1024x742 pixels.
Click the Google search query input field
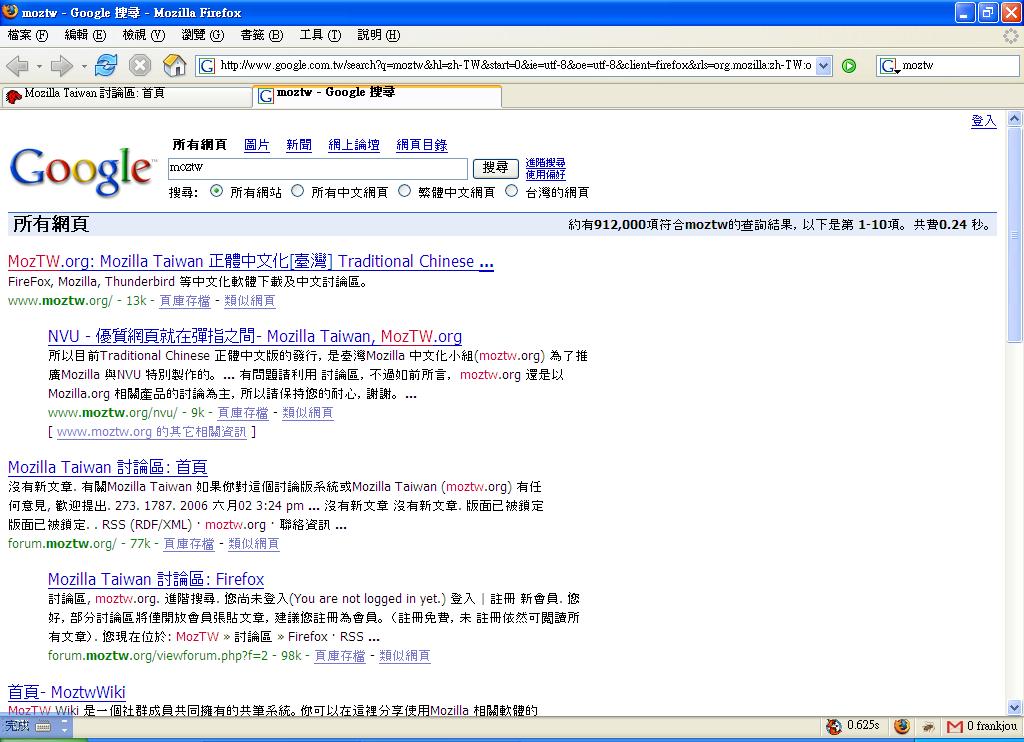317,168
